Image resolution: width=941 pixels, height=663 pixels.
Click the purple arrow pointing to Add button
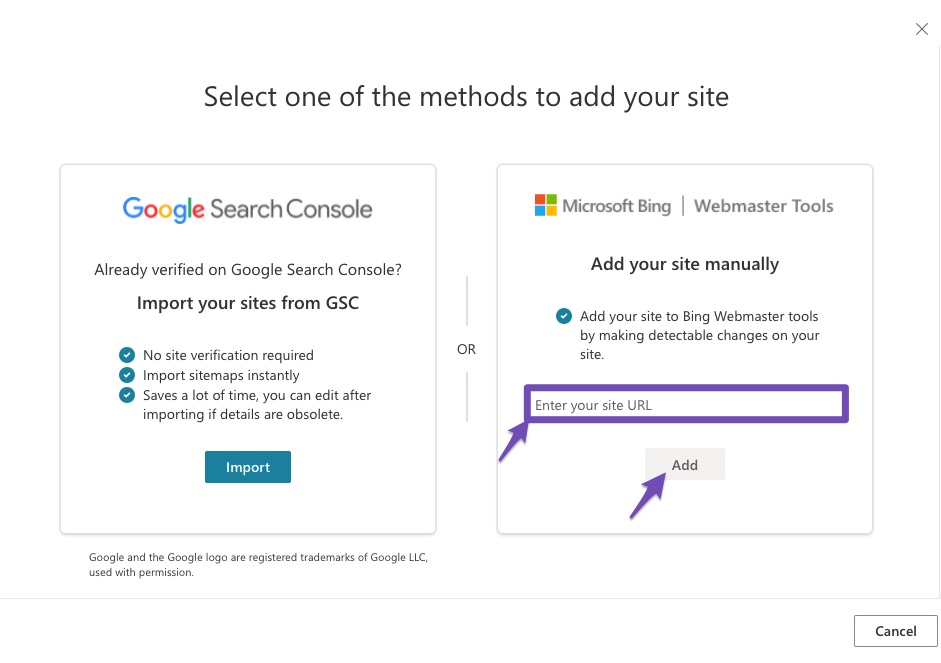click(648, 497)
